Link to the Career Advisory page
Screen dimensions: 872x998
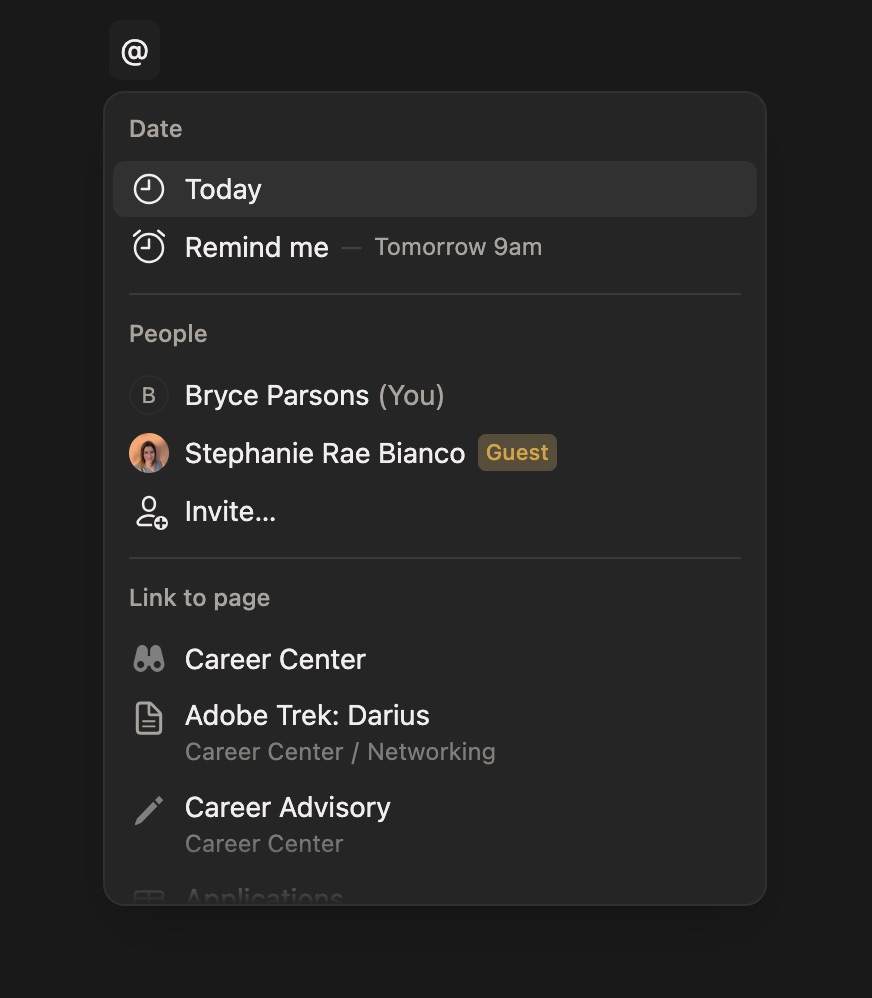click(x=288, y=808)
